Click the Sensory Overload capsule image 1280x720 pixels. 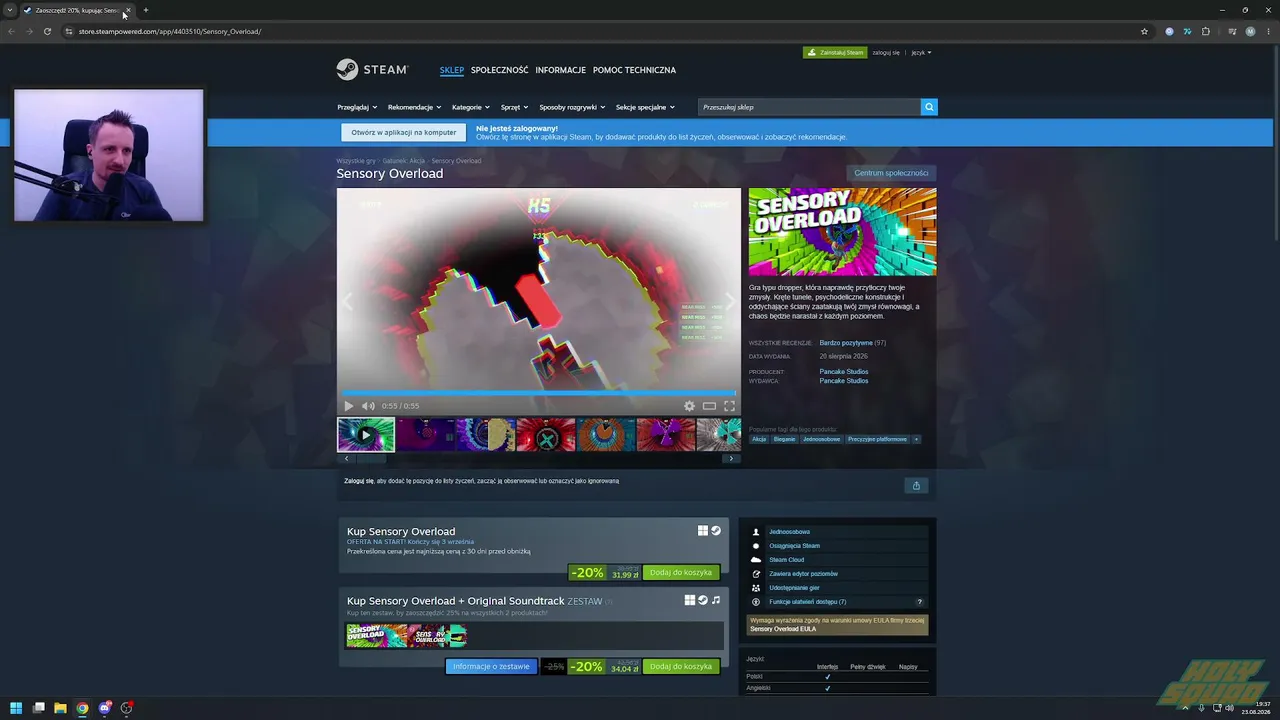pyautogui.click(x=843, y=232)
